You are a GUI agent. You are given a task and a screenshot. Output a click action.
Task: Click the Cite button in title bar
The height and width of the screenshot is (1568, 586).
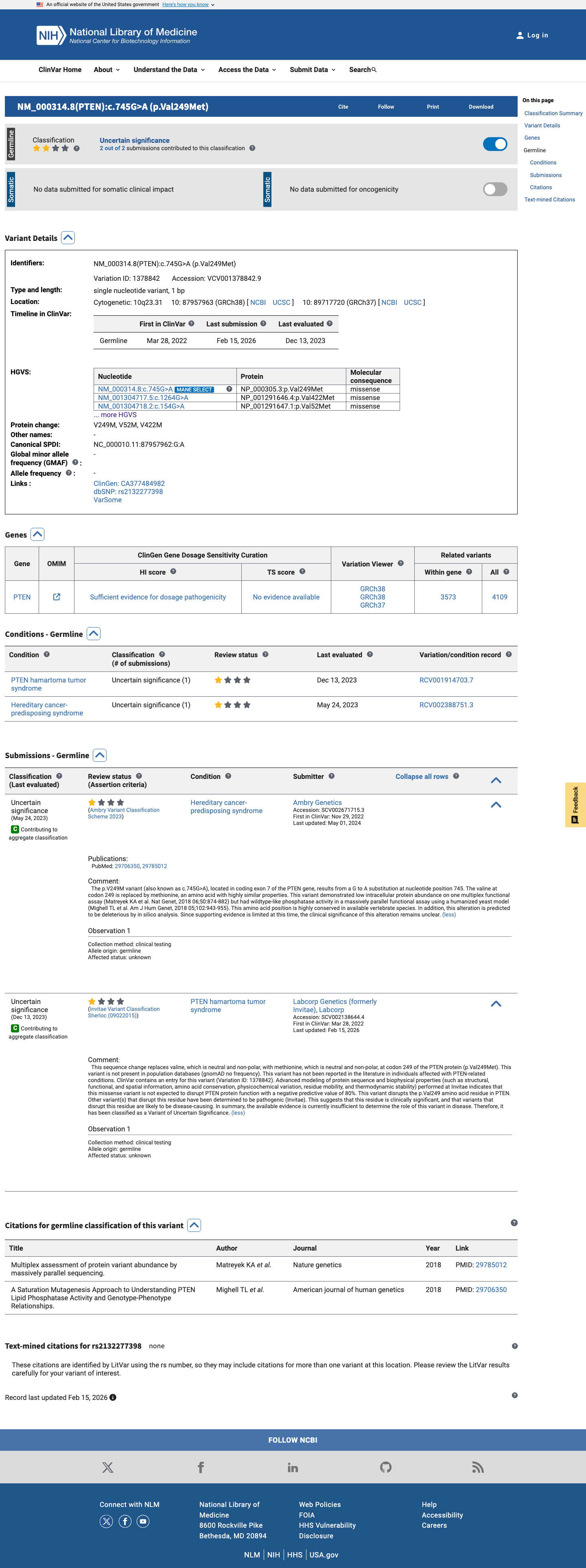coord(343,107)
